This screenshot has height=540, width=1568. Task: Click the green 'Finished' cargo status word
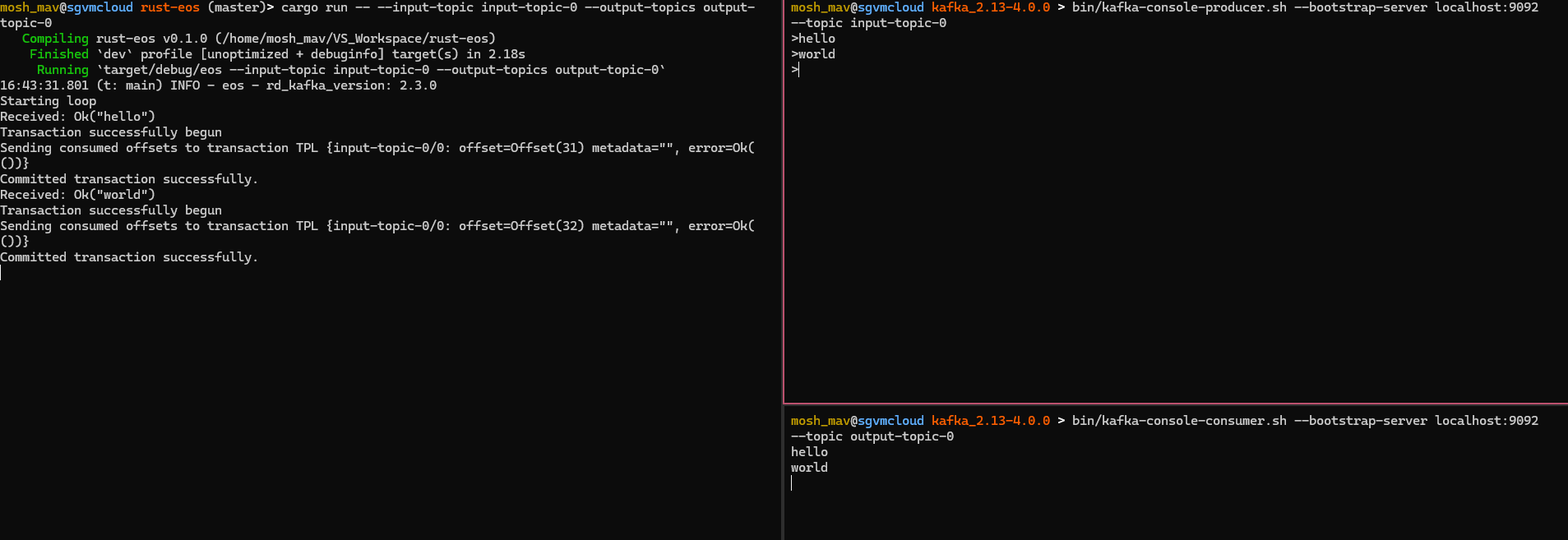point(59,54)
